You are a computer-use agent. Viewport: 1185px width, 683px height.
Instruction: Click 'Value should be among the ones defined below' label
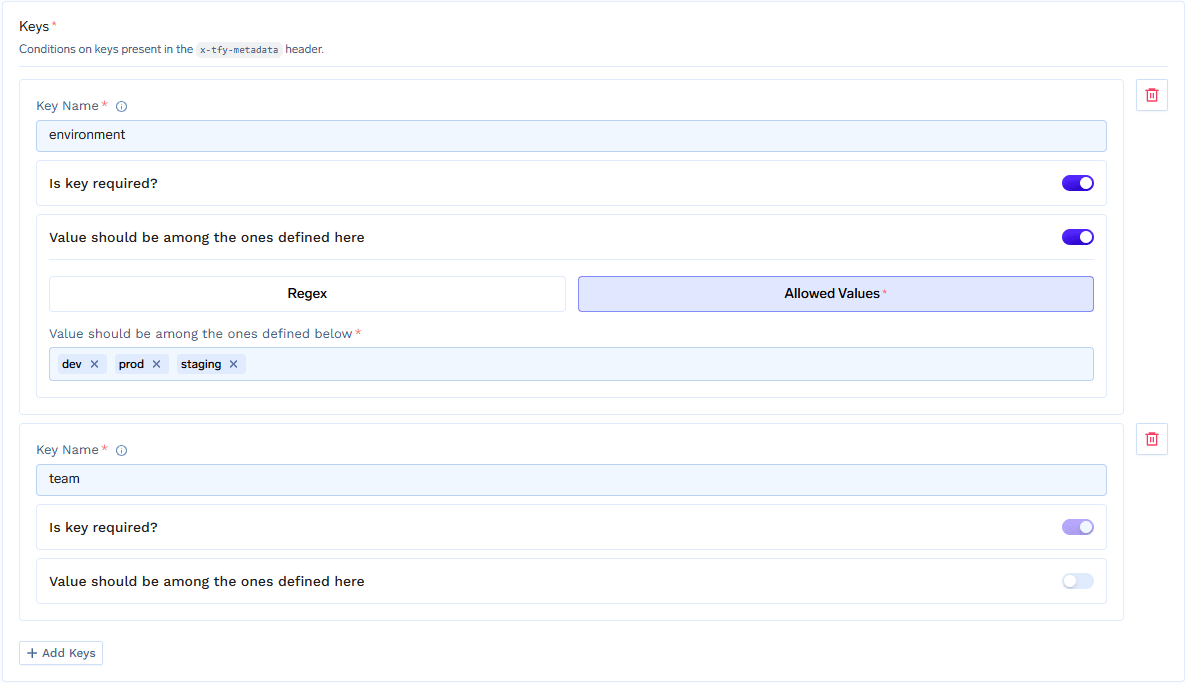point(201,334)
